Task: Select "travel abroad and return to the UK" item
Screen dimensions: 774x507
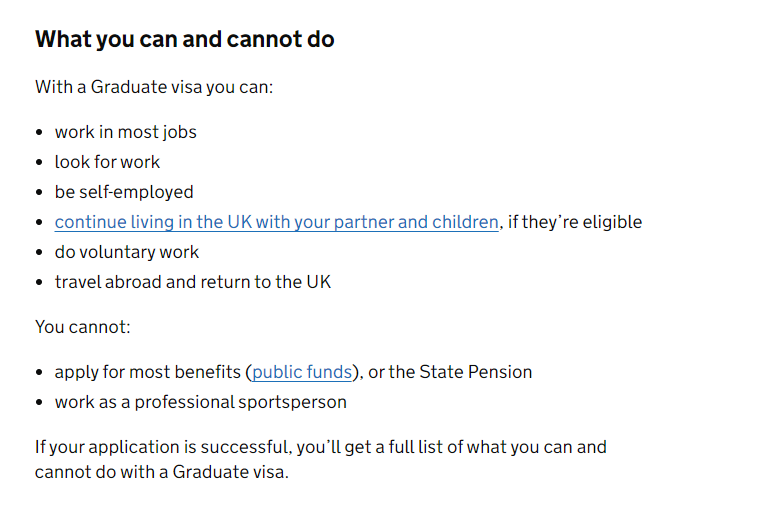Action: coord(193,282)
